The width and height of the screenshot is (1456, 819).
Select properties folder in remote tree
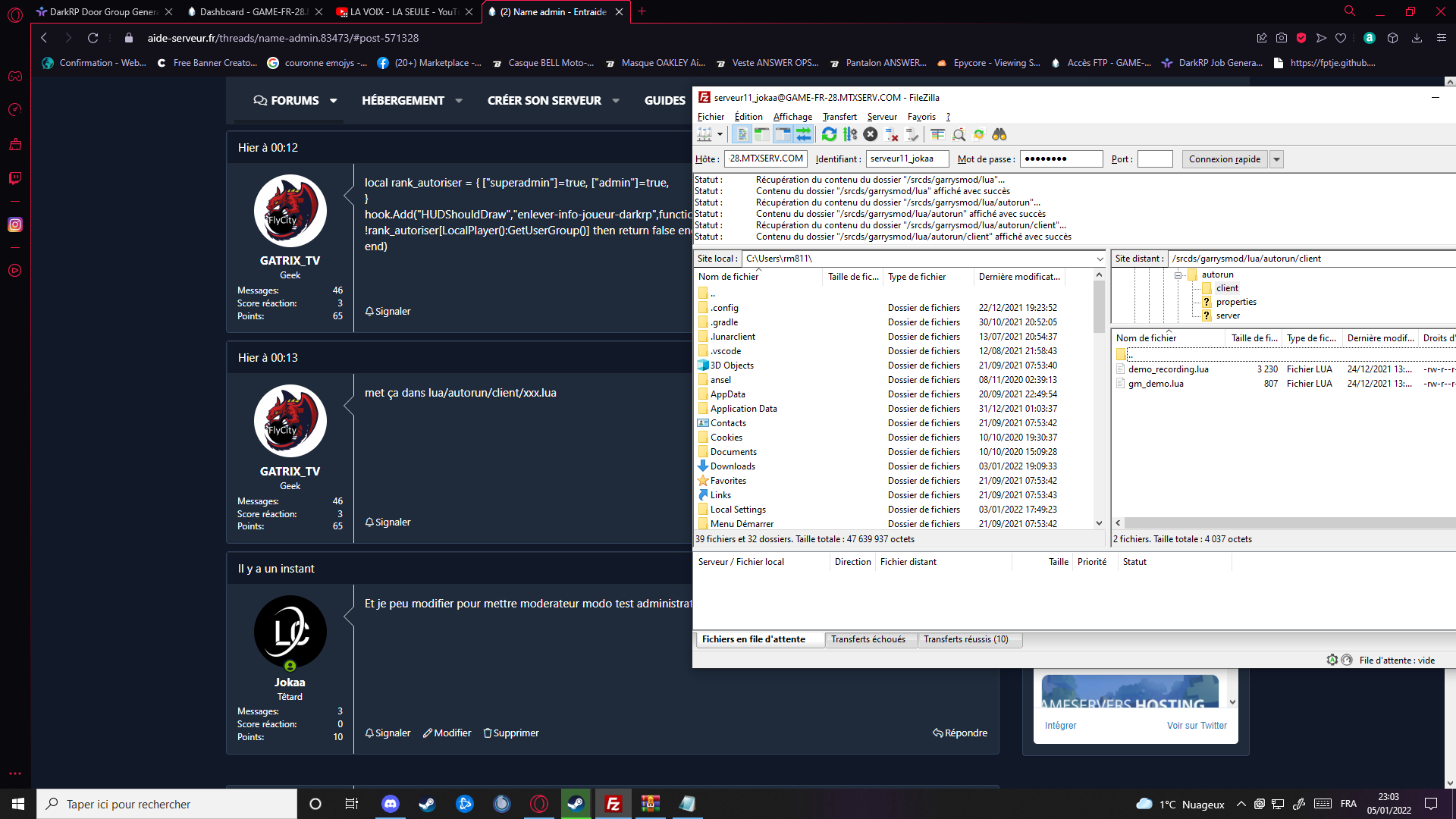(x=1236, y=302)
